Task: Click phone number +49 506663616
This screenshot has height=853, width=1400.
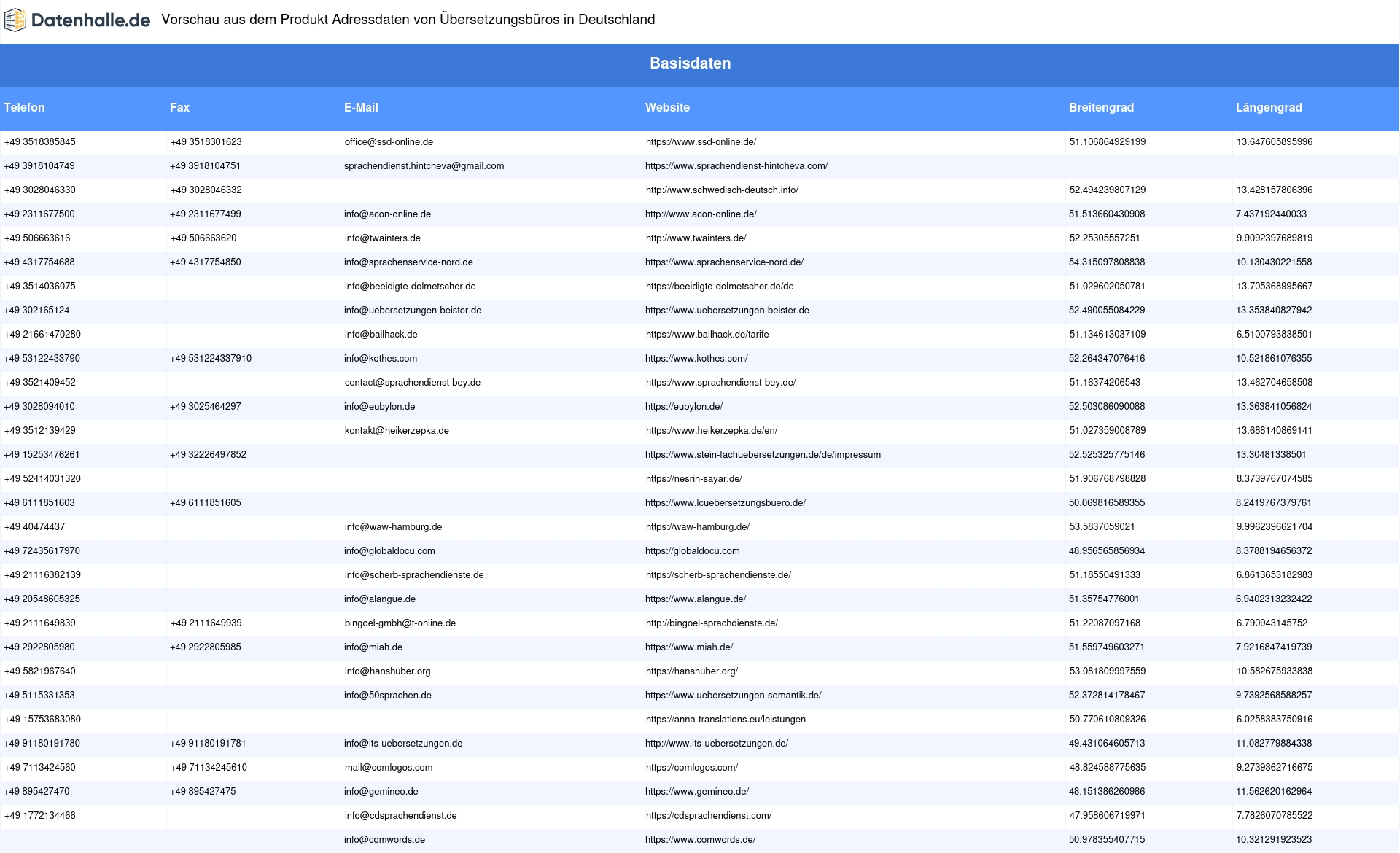Action: click(x=37, y=238)
